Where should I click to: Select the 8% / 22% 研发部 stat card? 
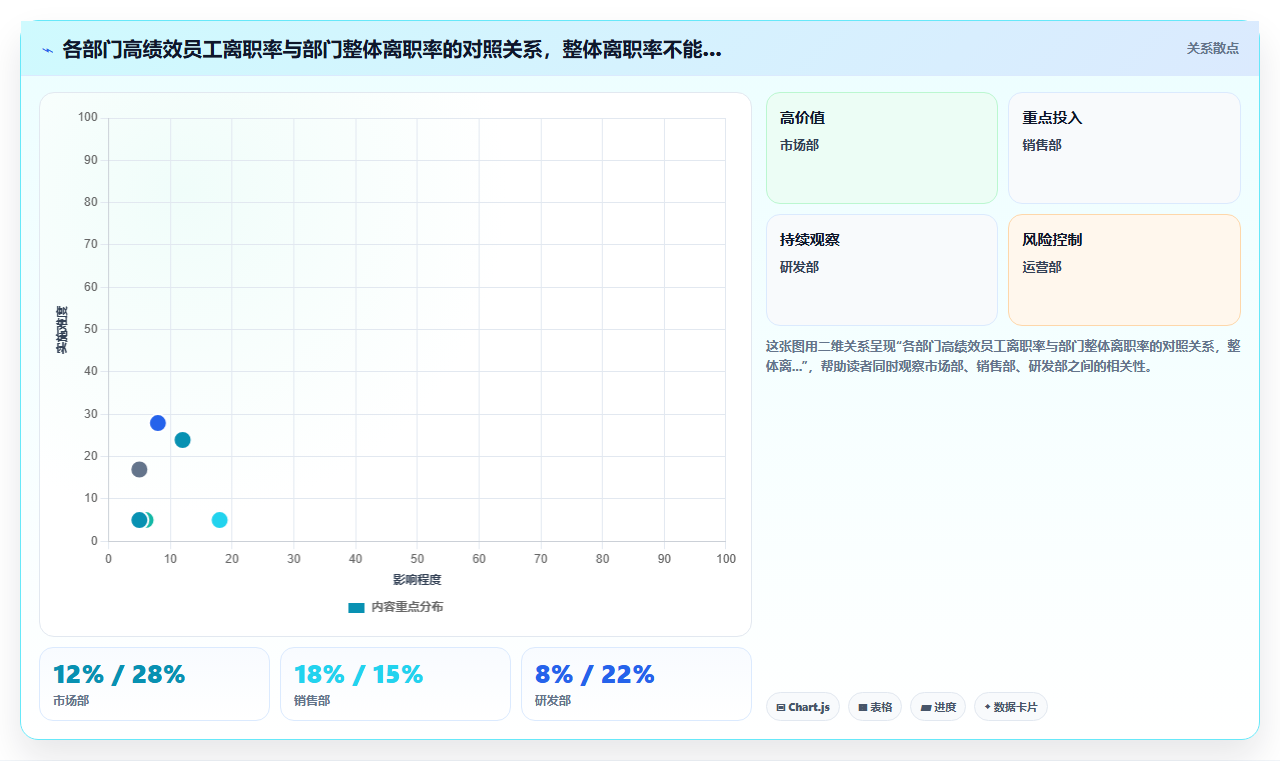pos(636,684)
